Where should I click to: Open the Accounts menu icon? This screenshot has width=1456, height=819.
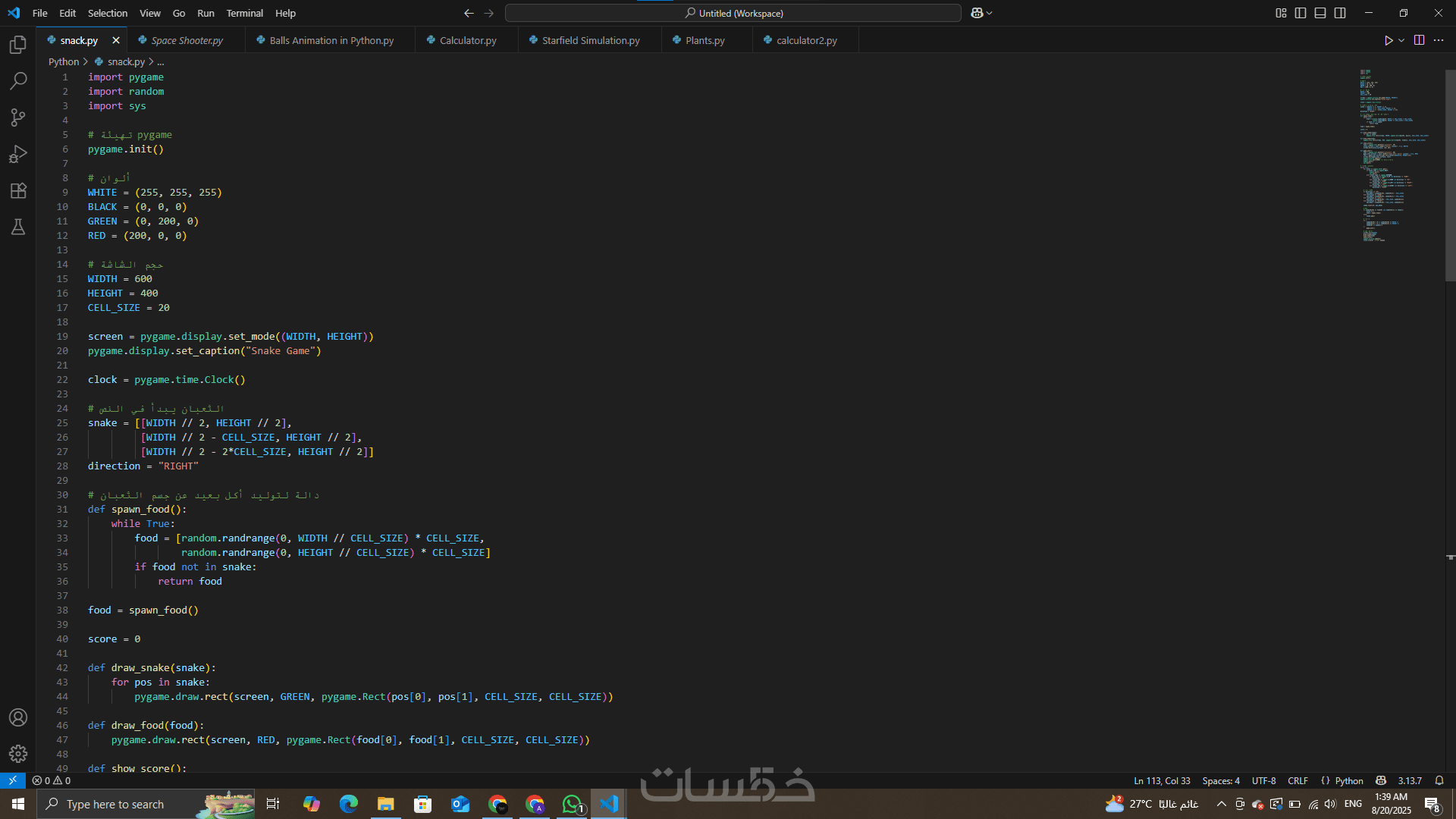point(18,717)
